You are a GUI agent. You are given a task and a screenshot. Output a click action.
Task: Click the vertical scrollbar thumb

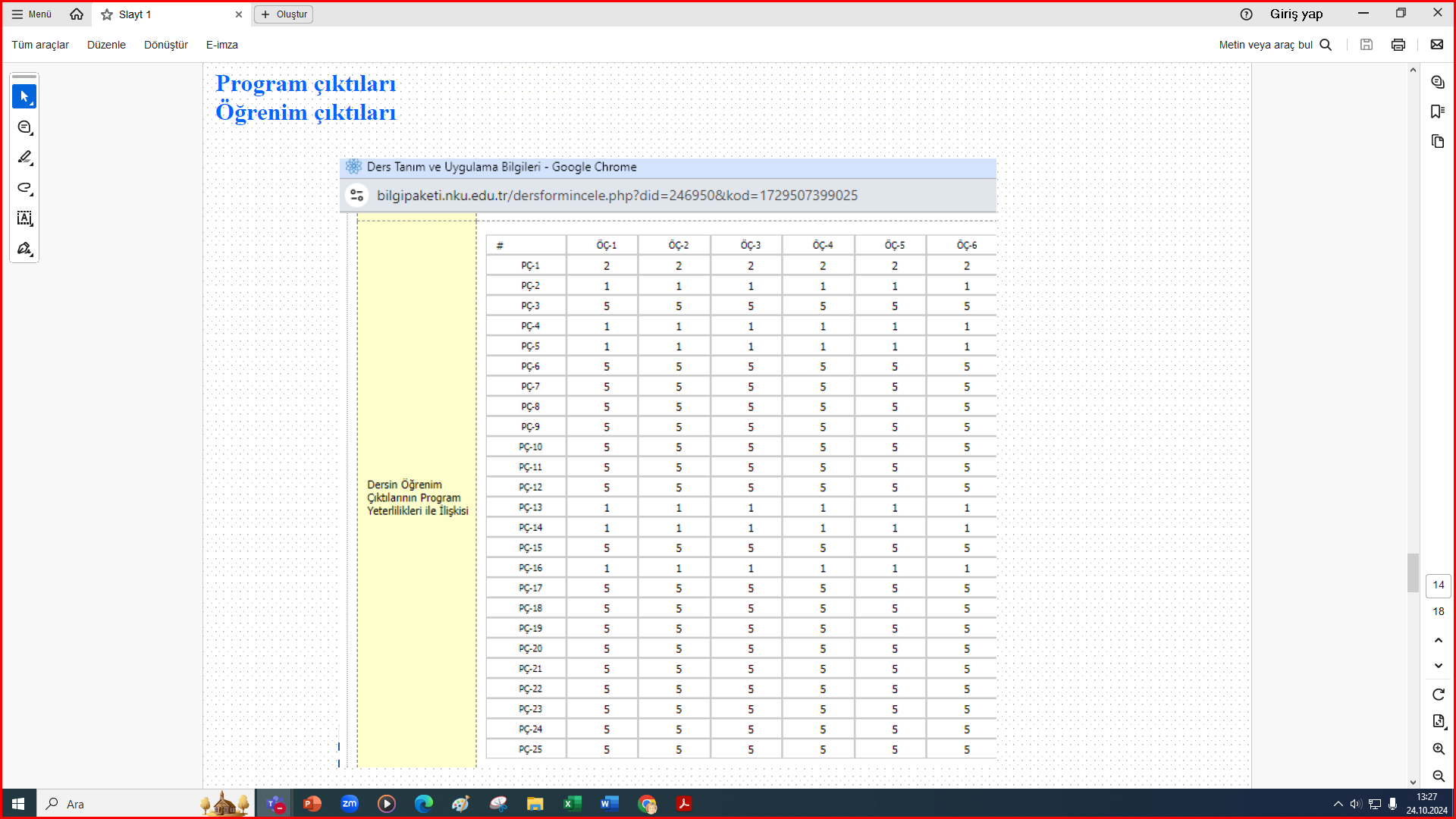pyautogui.click(x=1413, y=573)
